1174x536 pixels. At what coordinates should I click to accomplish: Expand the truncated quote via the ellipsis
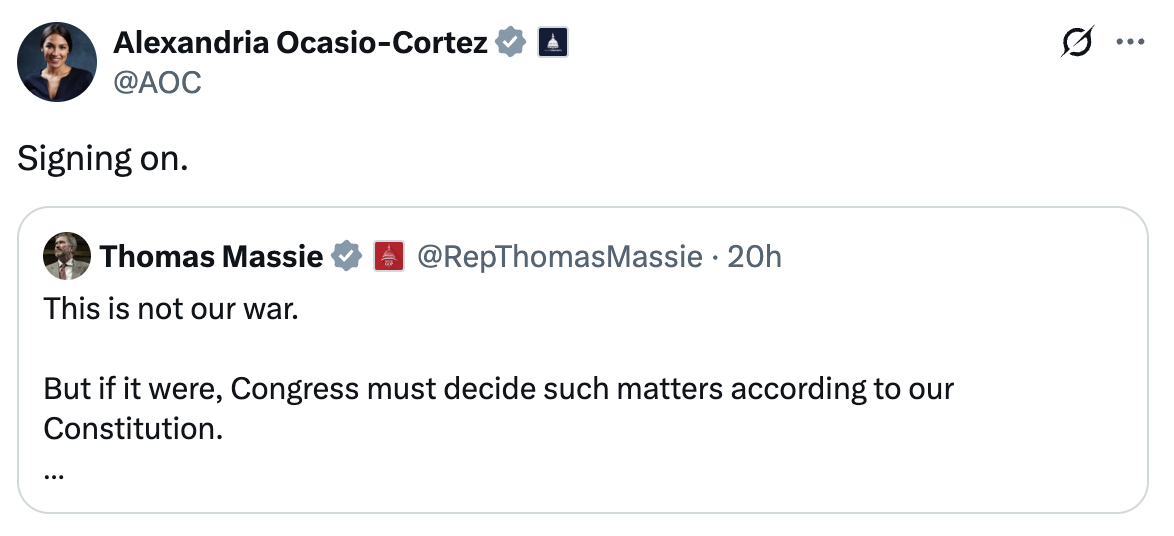54,476
